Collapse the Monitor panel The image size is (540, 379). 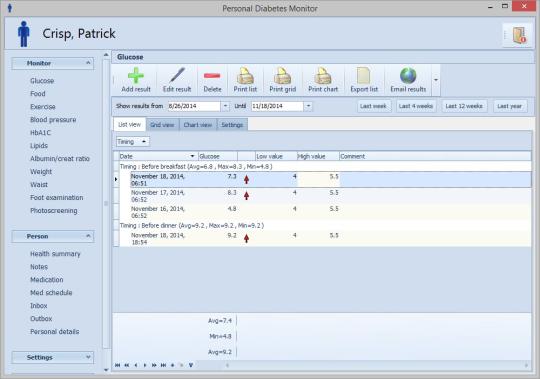click(x=88, y=63)
